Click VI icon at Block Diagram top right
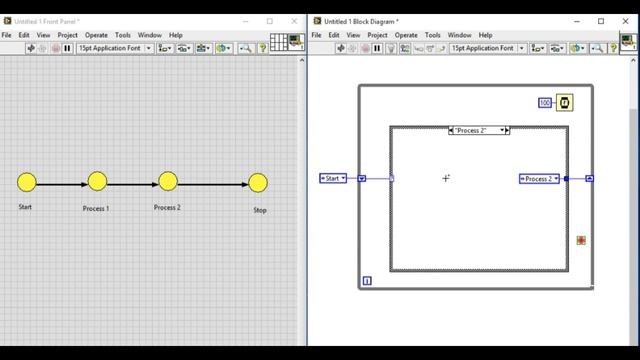 628,42
